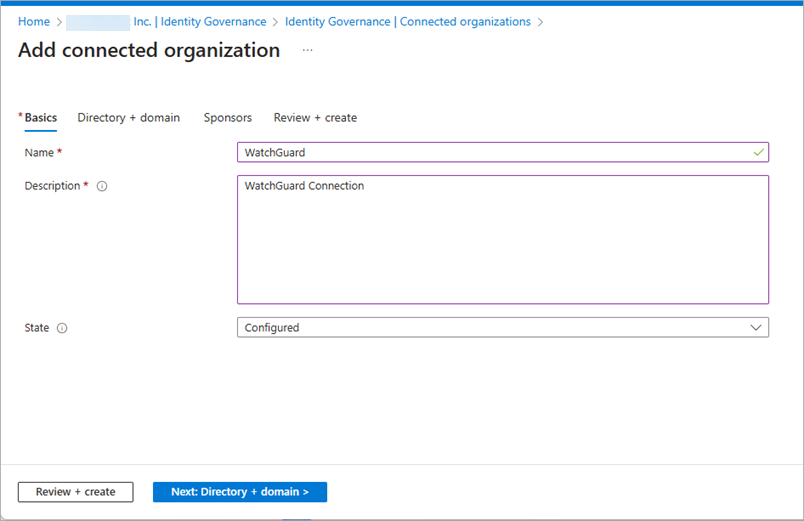Open Inc. | Identity Governance breadcrumb link
This screenshot has height=521, width=804.
point(199,22)
